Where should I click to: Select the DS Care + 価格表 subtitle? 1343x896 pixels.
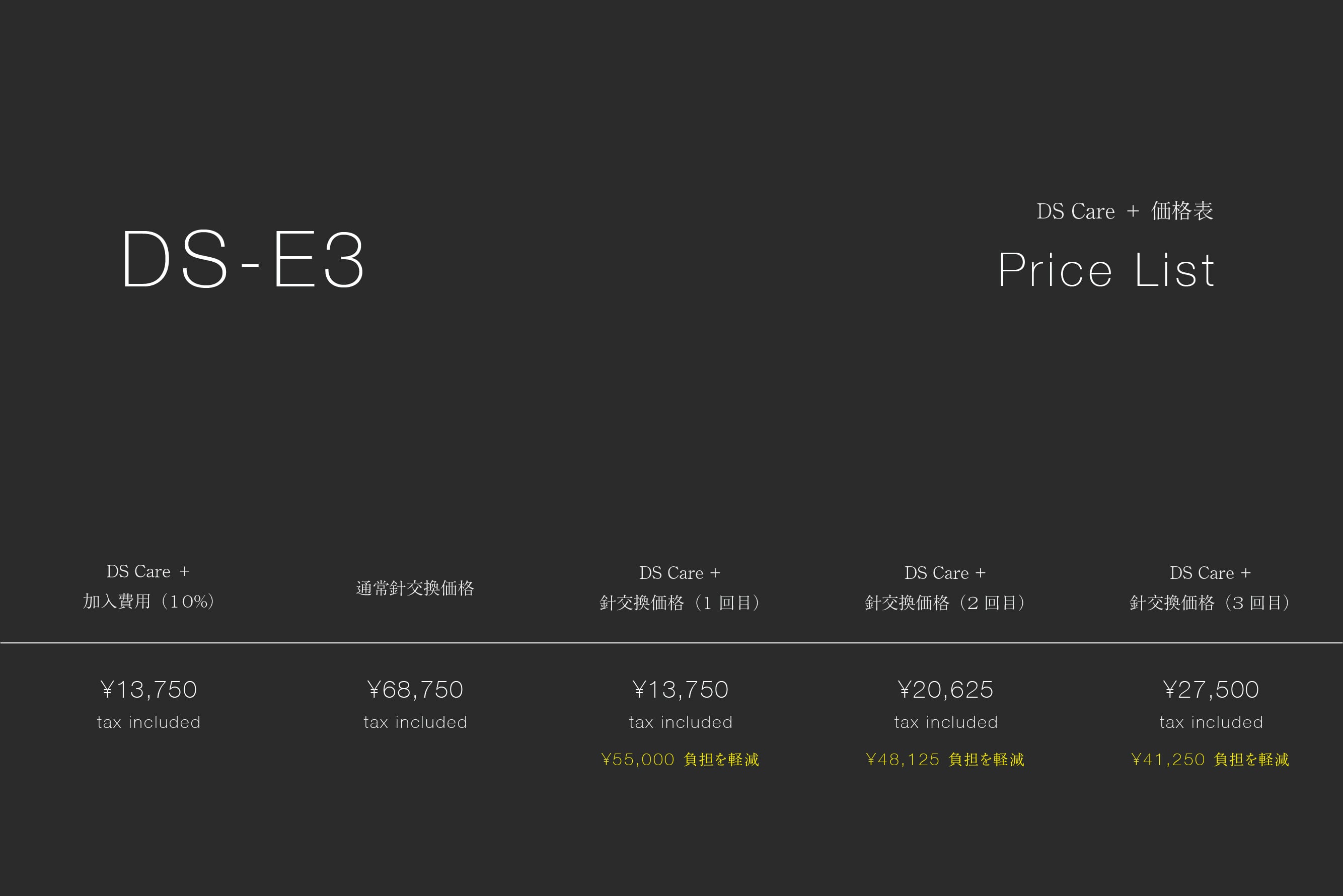pos(1125,211)
